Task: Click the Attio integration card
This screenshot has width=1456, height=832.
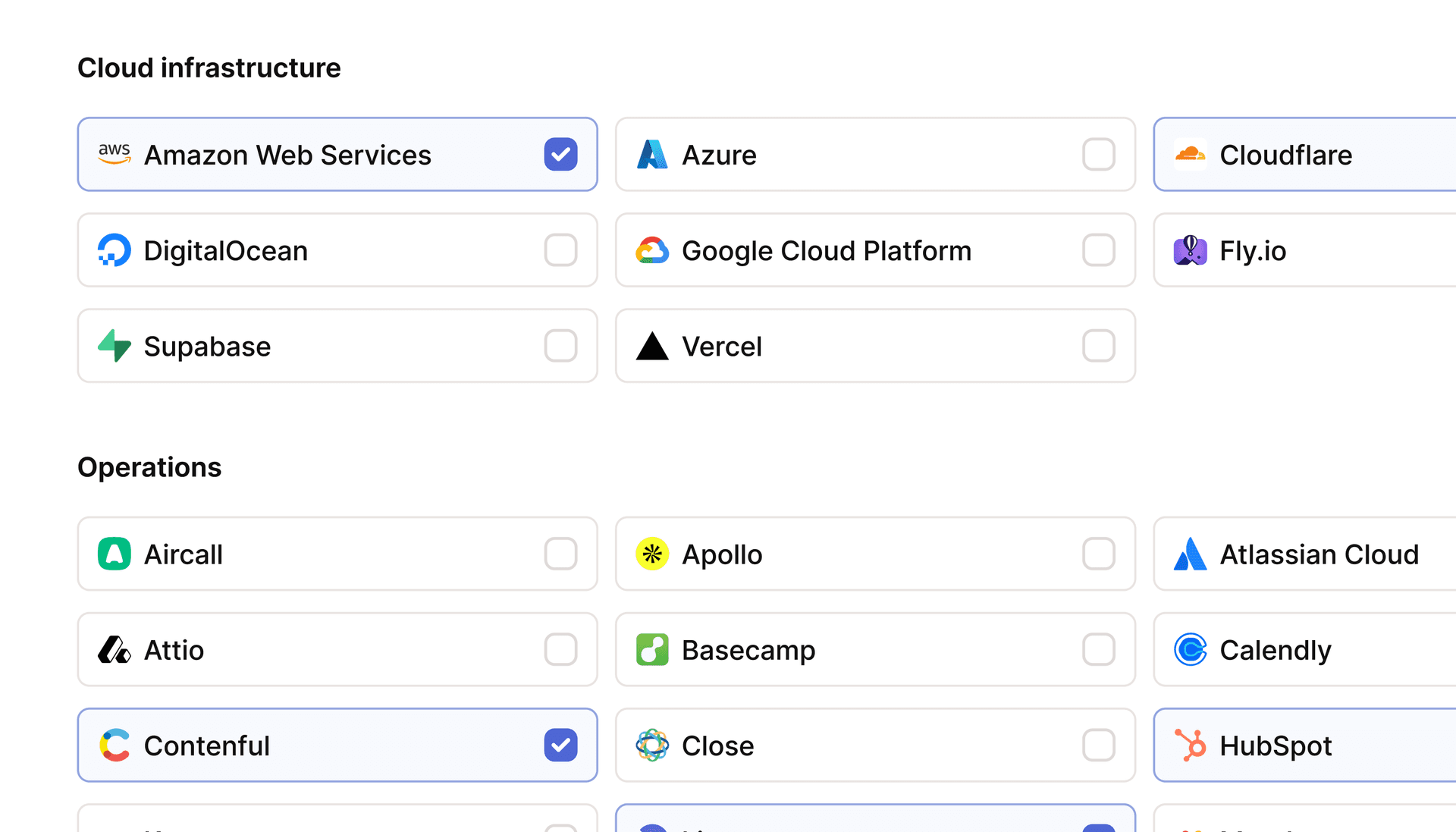Action: [x=337, y=650]
